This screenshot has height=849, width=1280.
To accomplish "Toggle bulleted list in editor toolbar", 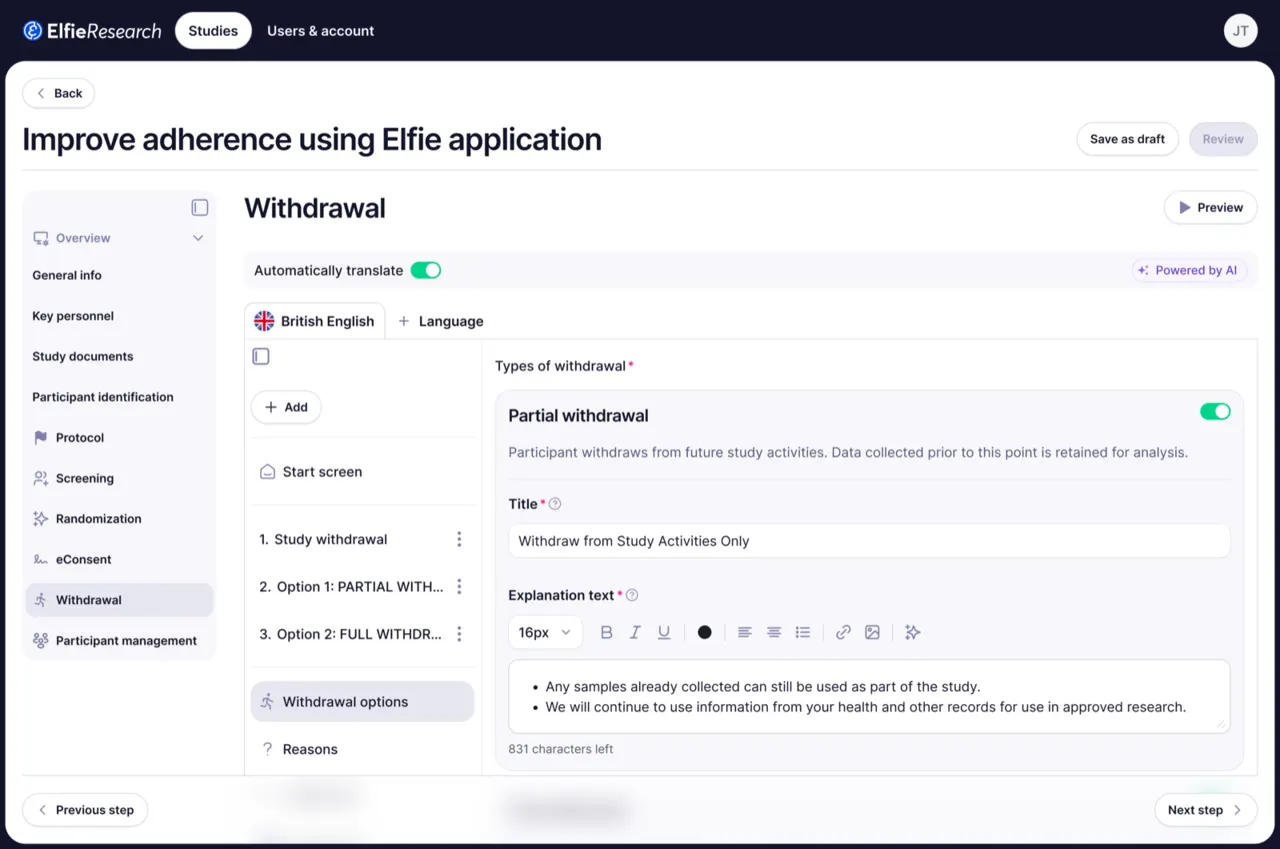I will pos(802,632).
